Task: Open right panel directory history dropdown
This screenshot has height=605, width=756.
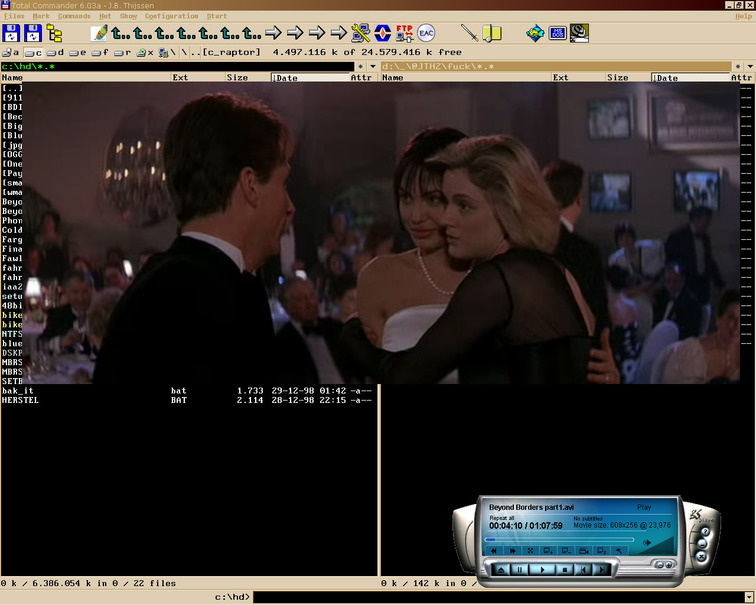Action: 750,66
